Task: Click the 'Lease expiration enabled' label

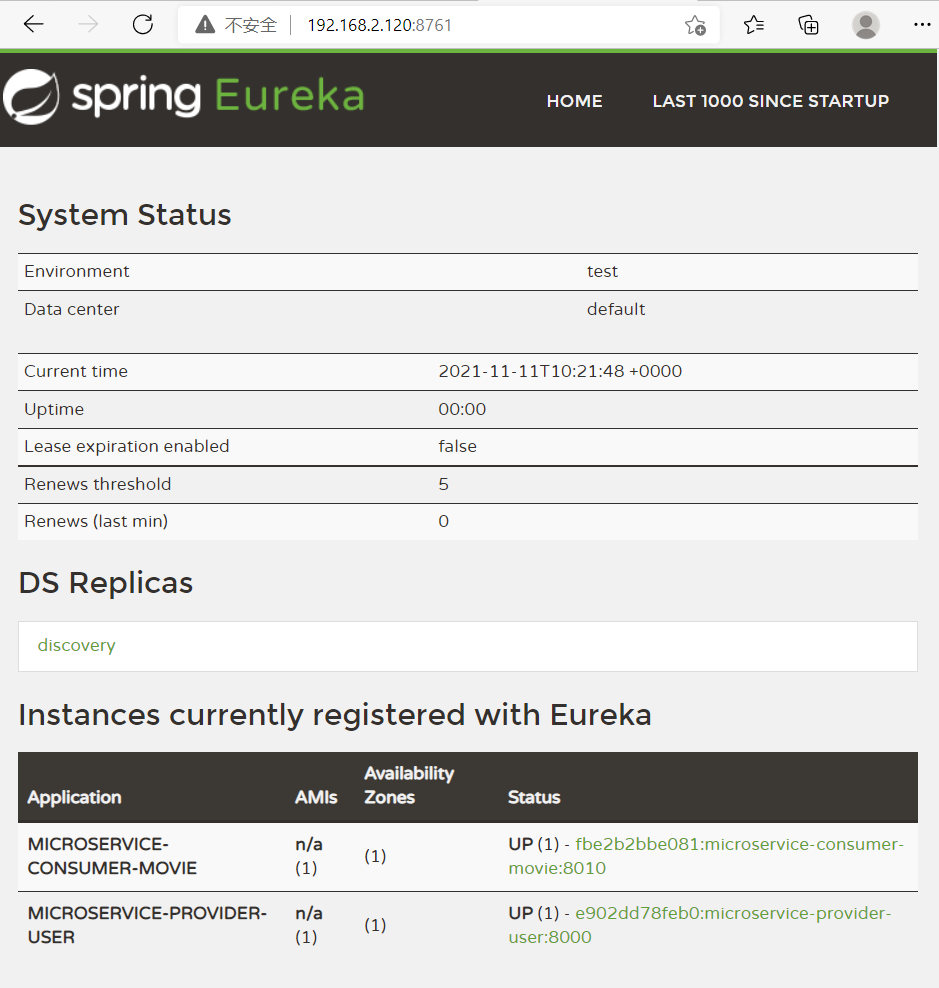Action: click(x=127, y=447)
